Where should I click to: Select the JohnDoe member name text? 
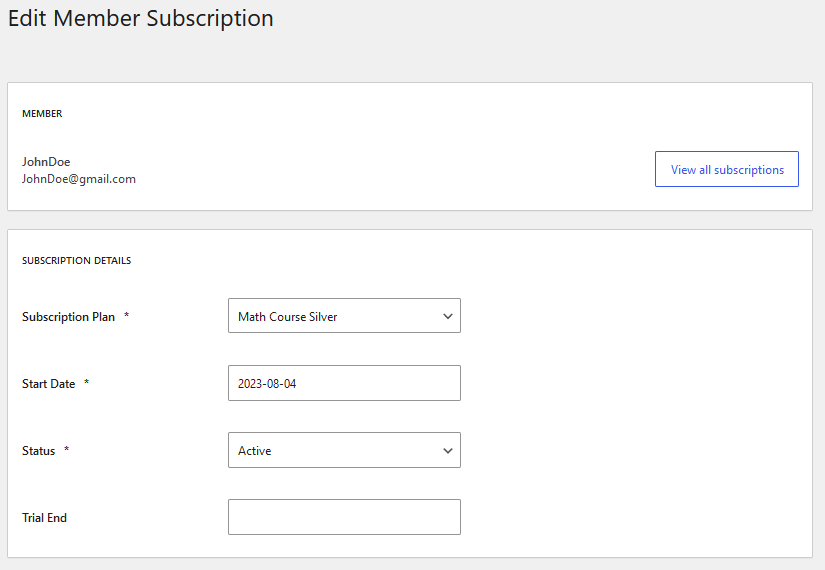(46, 162)
